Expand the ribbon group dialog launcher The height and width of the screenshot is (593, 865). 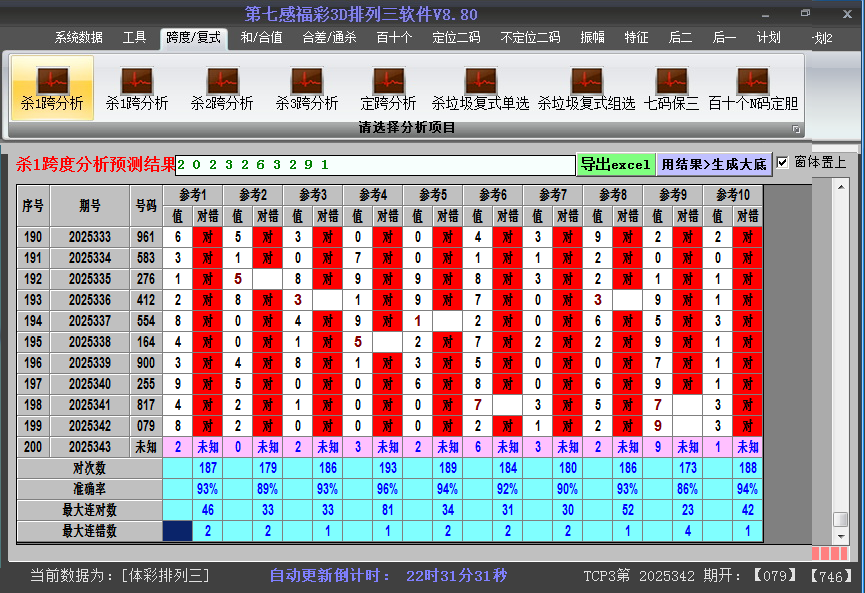[x=797, y=129]
